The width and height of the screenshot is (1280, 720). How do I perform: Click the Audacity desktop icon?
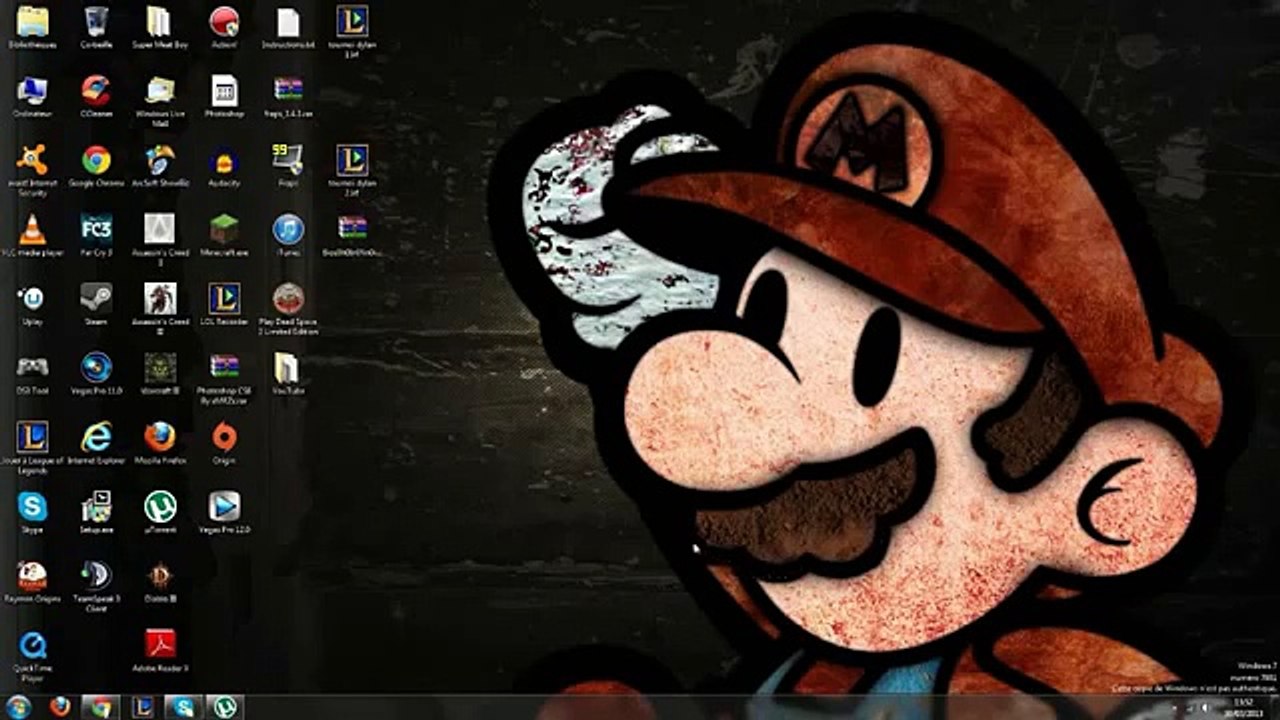(224, 161)
